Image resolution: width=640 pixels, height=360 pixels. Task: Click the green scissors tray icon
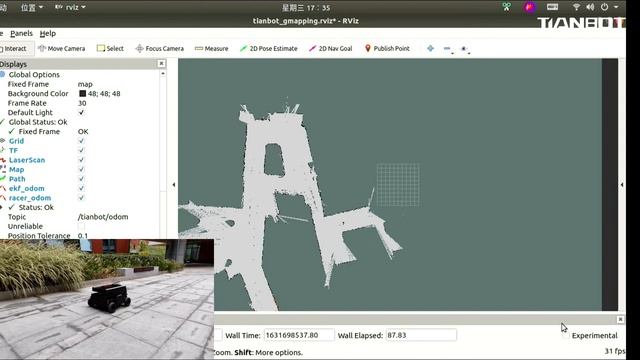507,7
